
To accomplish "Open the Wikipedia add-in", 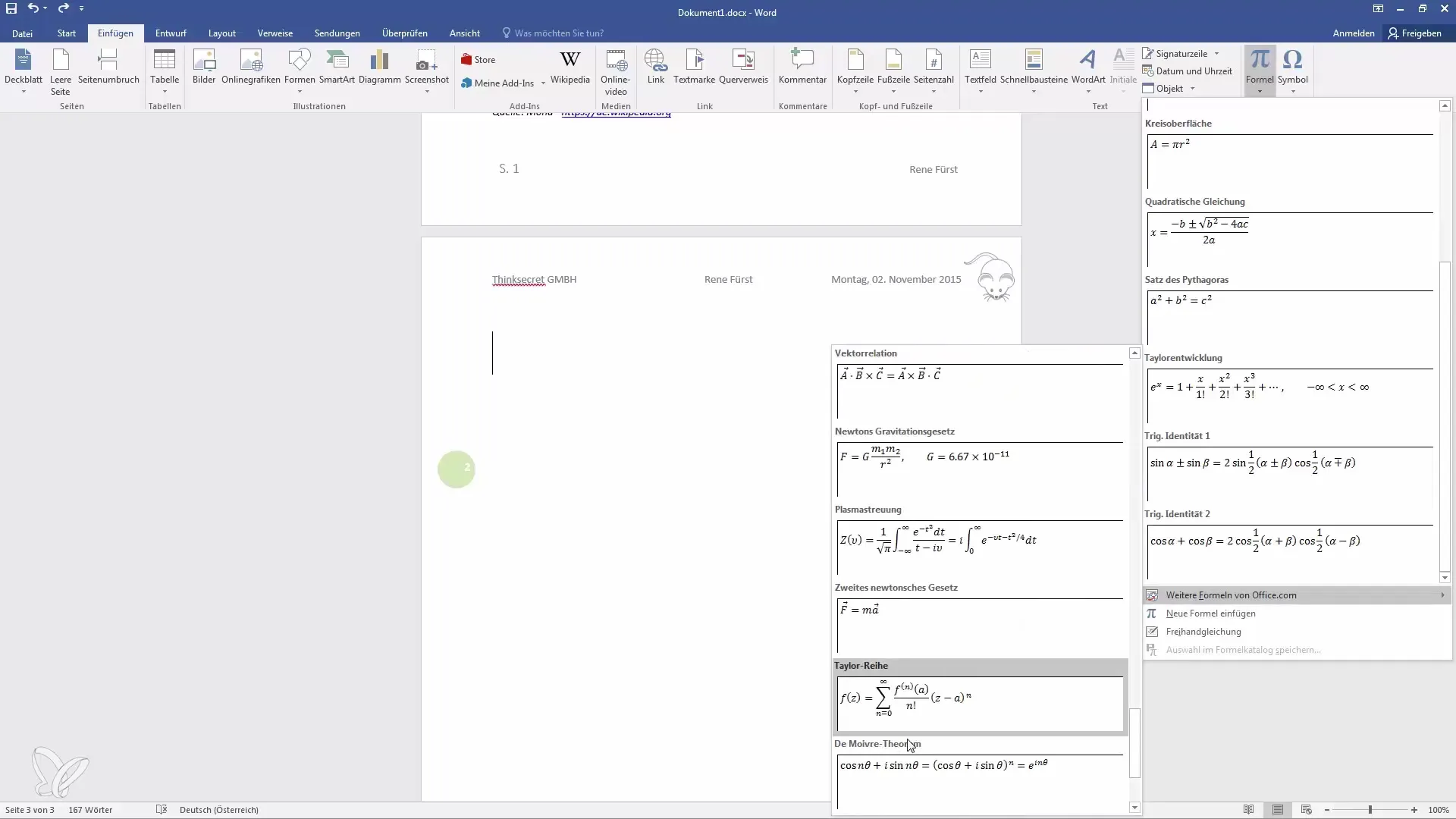I will click(570, 67).
